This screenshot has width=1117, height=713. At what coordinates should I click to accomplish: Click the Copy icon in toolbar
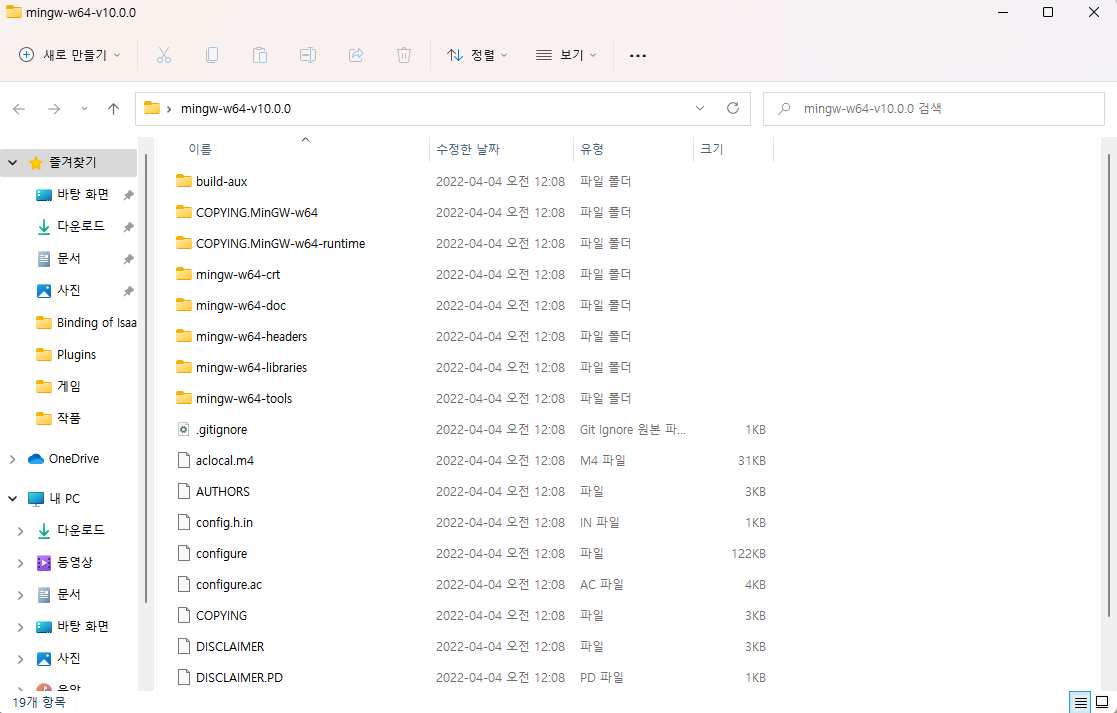[x=212, y=55]
